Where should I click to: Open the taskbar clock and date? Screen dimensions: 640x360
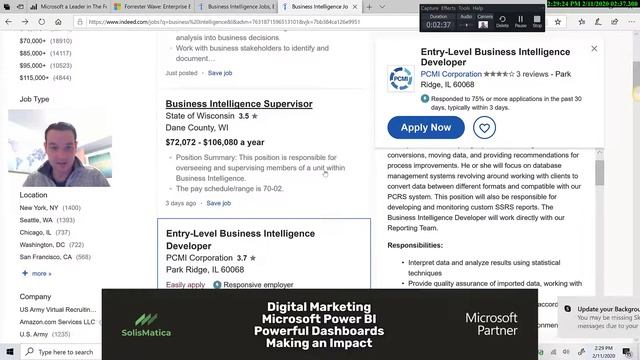point(603,352)
